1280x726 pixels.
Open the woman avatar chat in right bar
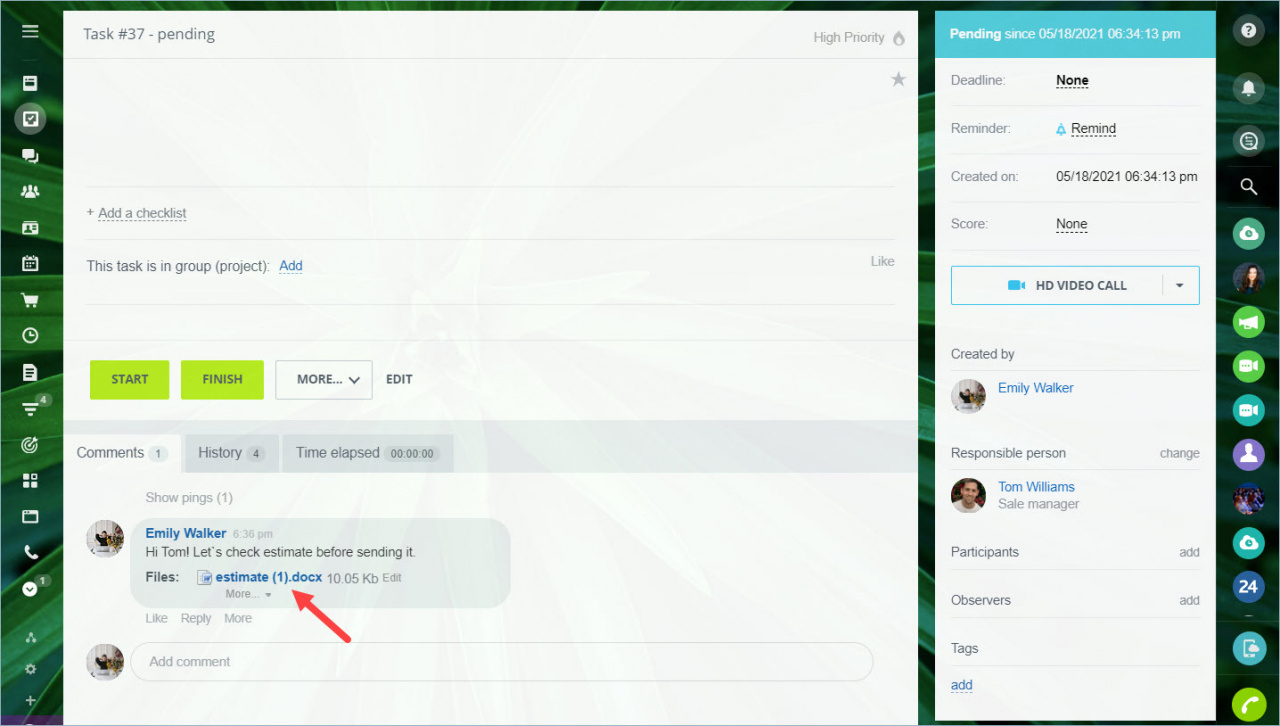click(1248, 278)
